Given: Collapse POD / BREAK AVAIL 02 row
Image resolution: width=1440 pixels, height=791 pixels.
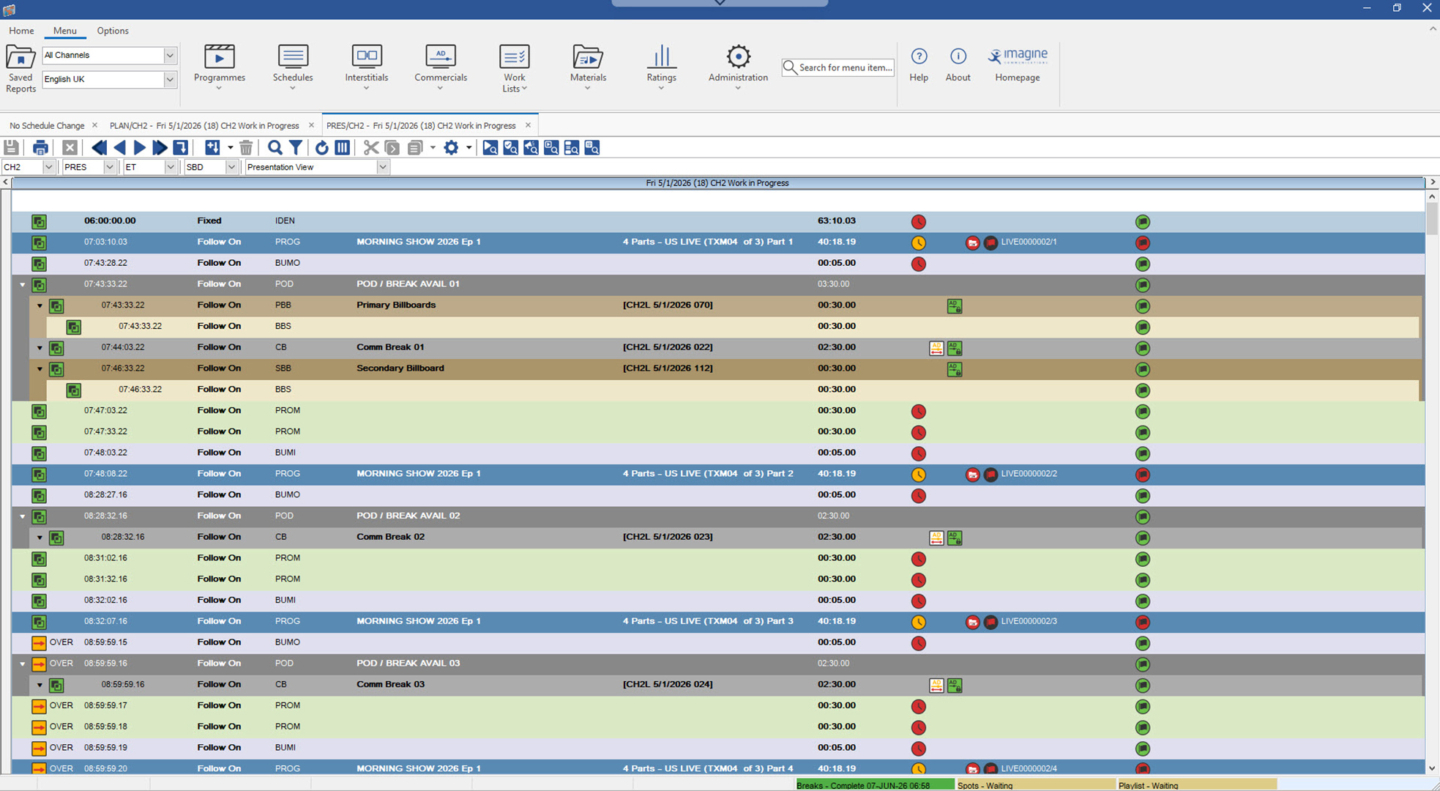Looking at the screenshot, I should pyautogui.click(x=22, y=517).
